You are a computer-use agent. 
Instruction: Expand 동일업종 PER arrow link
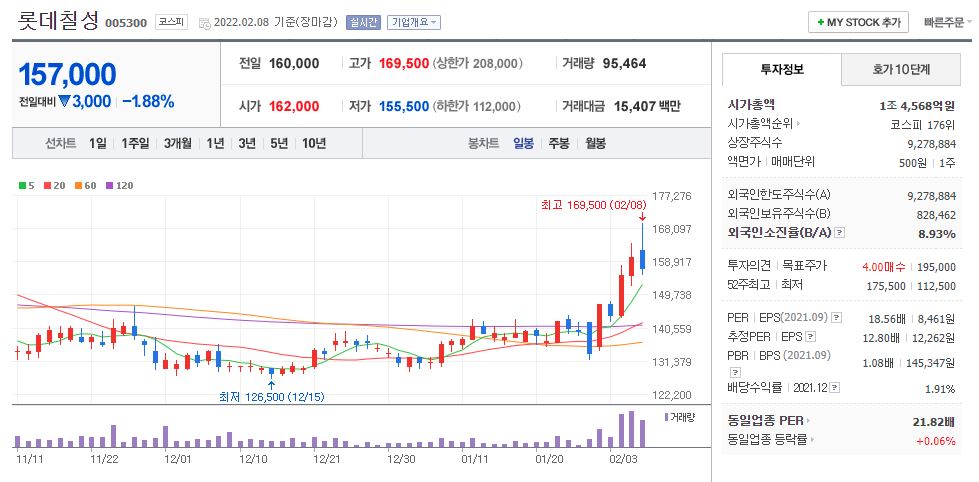[x=809, y=421]
